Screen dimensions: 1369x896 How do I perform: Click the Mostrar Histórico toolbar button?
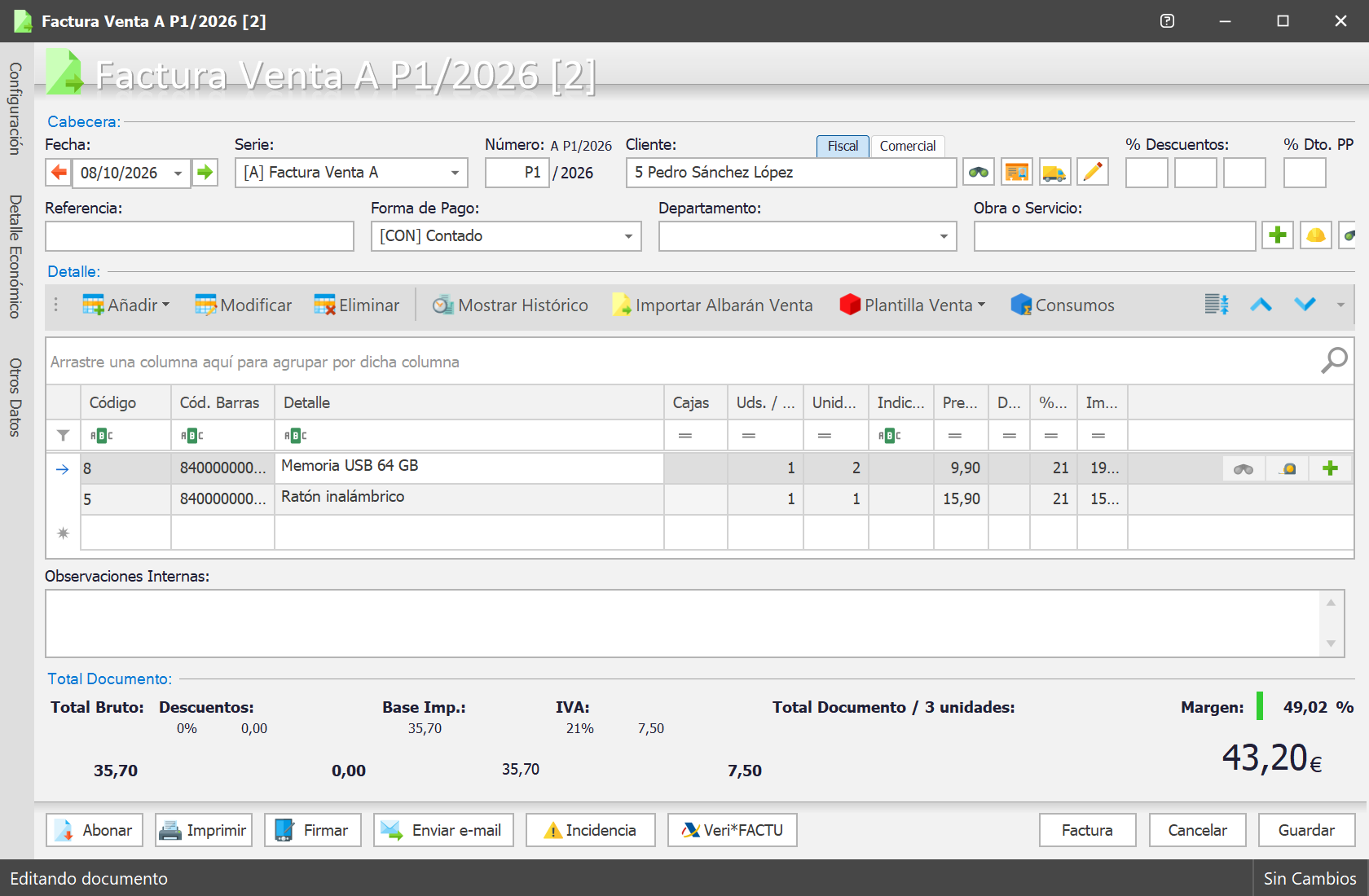pos(510,305)
